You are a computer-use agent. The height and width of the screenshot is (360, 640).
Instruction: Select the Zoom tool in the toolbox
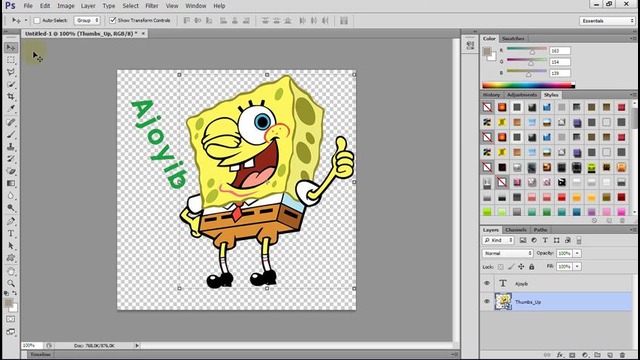pos(11,283)
